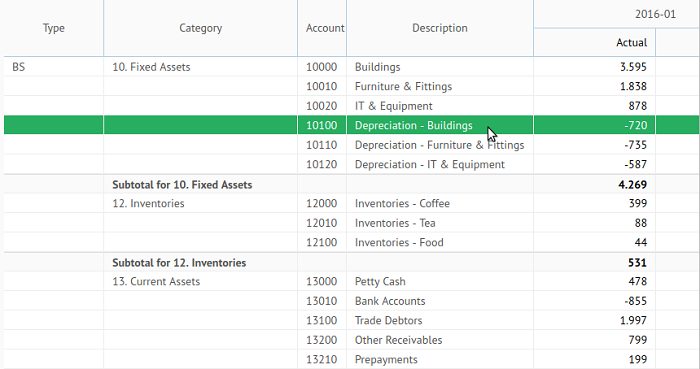Select the 12. Inventories category cell
700x369 pixels.
[x=200, y=203]
